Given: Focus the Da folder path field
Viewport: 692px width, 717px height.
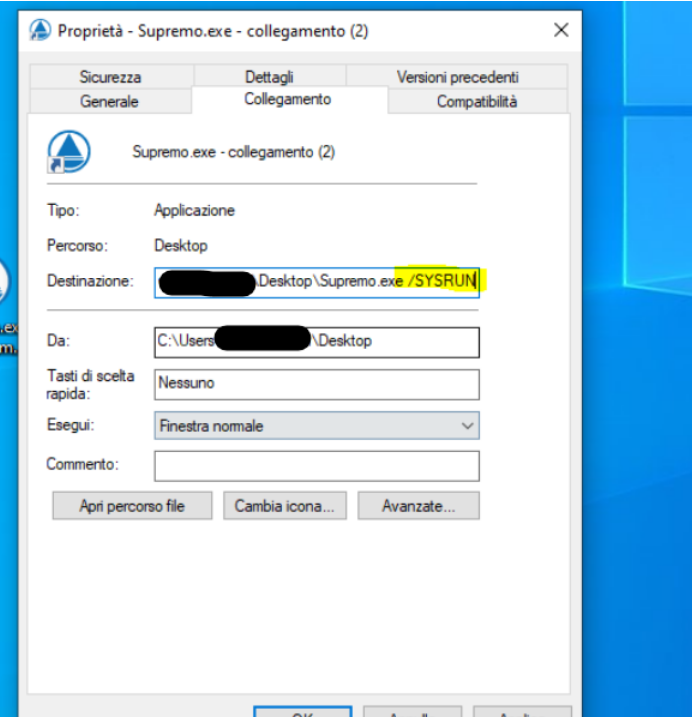Looking at the screenshot, I should coord(316,341).
